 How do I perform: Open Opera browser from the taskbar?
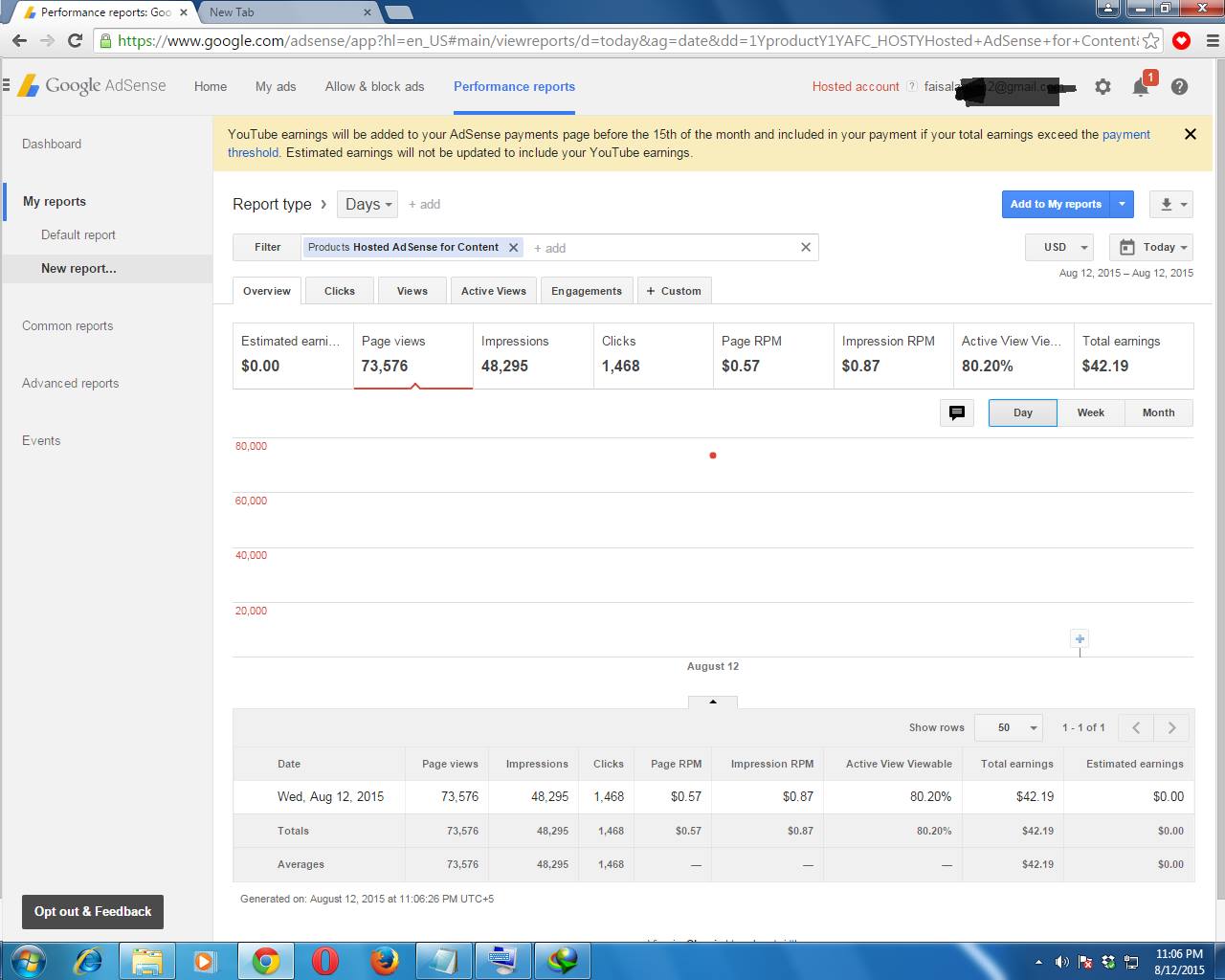point(325,960)
